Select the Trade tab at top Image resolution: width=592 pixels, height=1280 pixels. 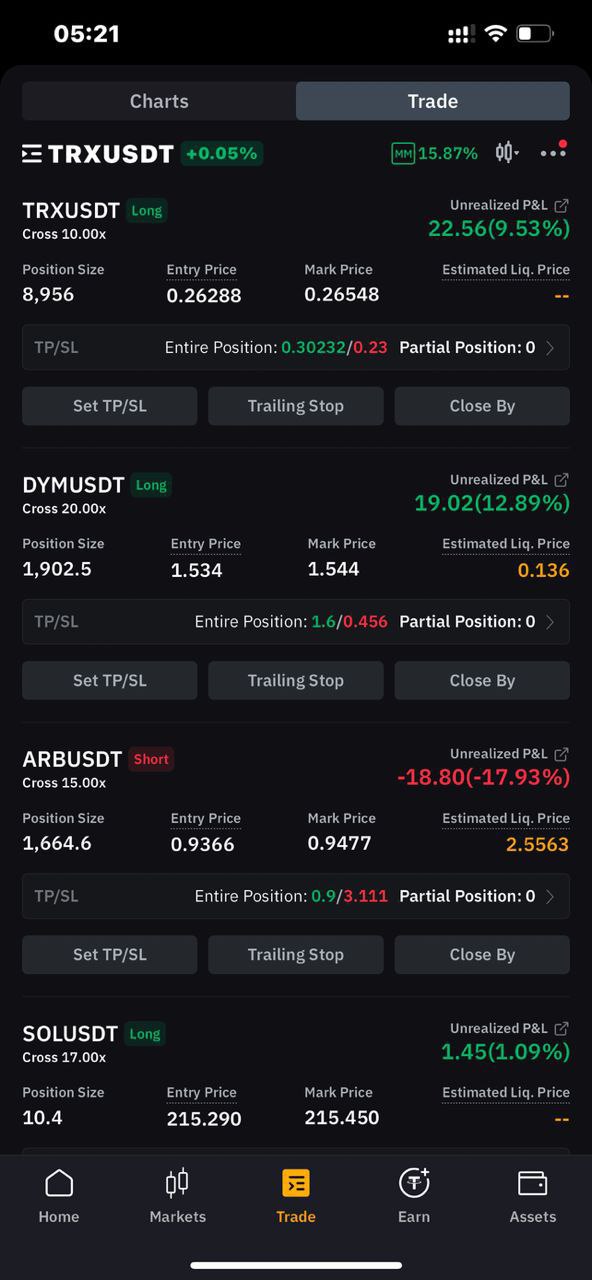pyautogui.click(x=432, y=100)
